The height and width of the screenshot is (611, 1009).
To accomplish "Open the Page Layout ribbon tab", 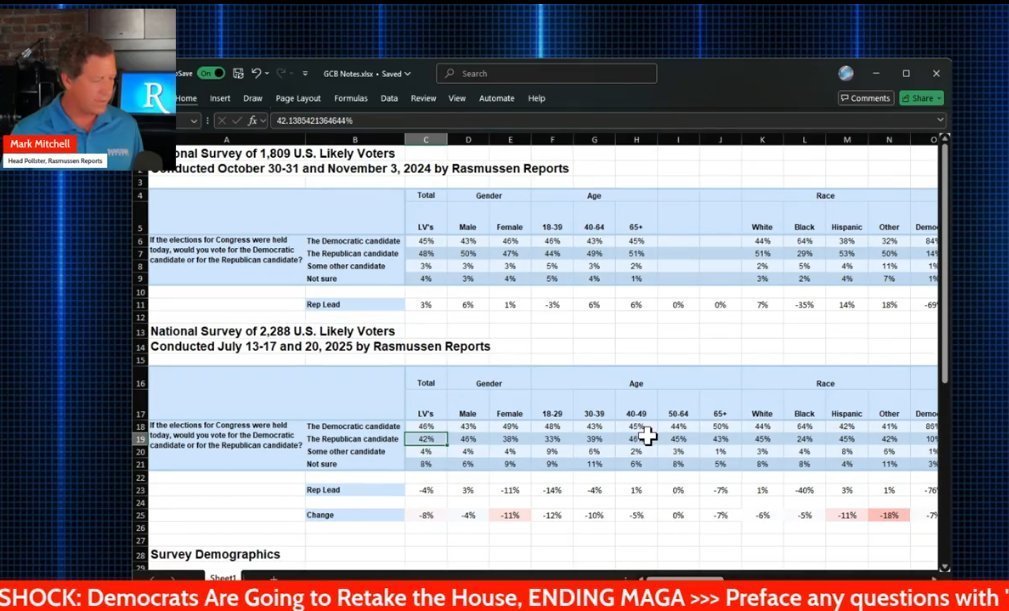I will 298,98.
